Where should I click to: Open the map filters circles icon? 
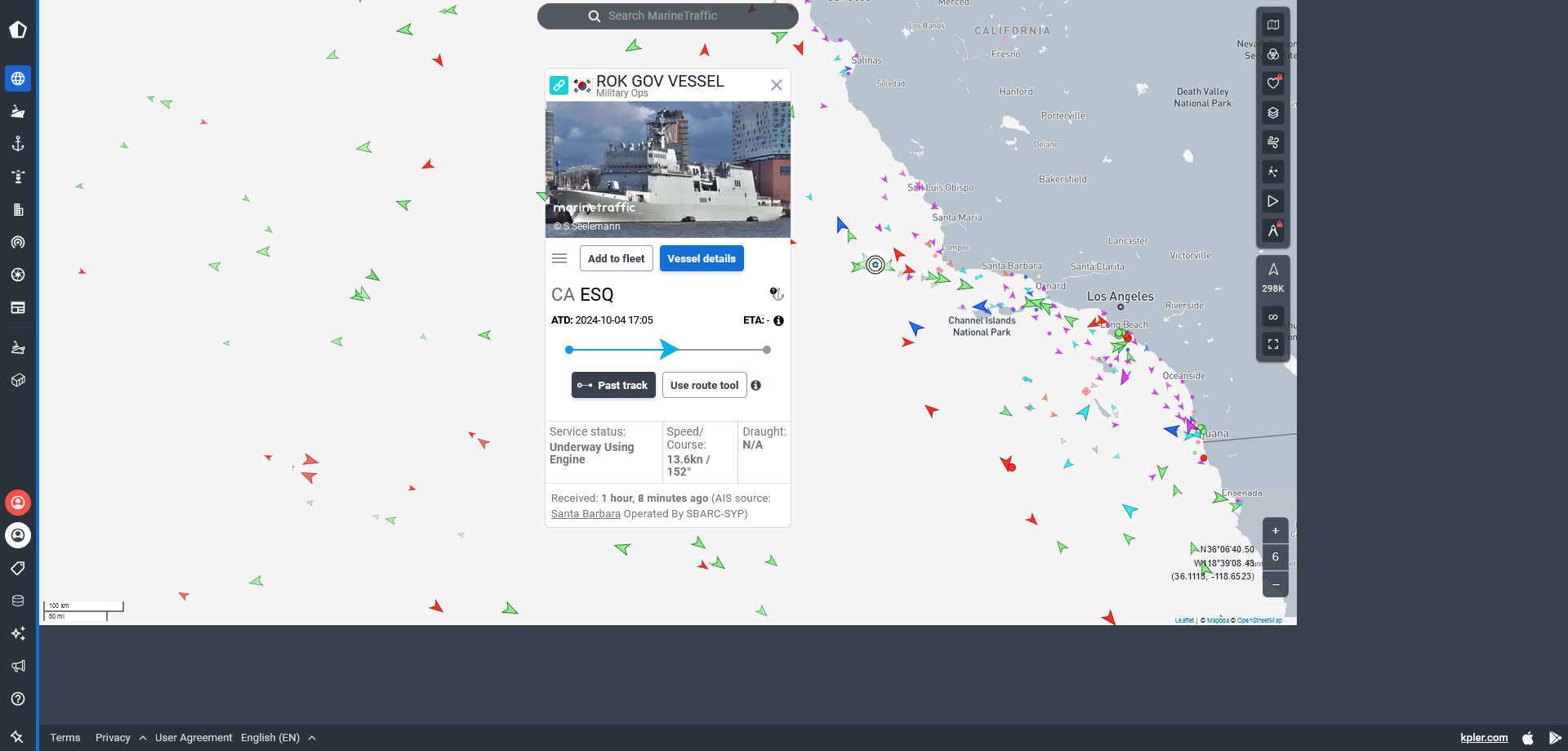coord(1272,54)
